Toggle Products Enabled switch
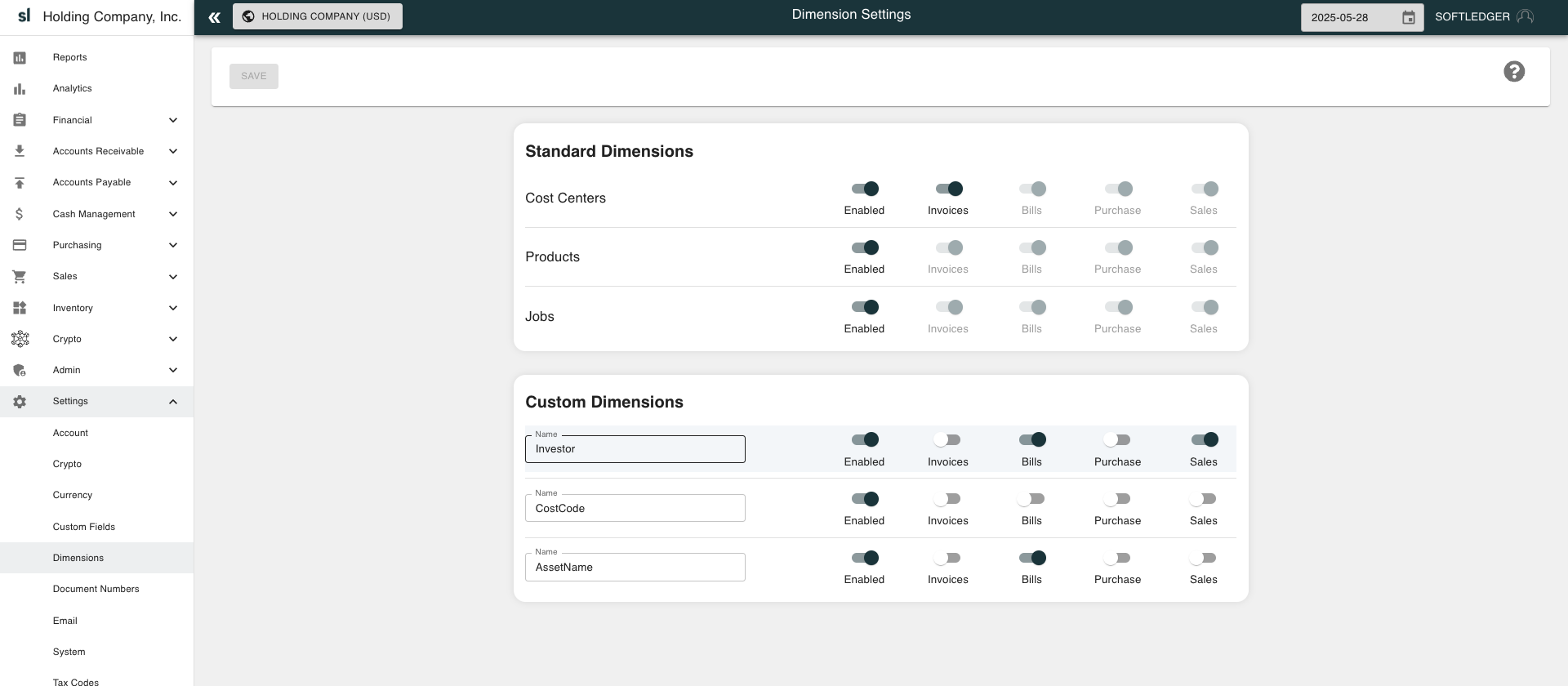This screenshot has height=686, width=1568. [x=865, y=247]
